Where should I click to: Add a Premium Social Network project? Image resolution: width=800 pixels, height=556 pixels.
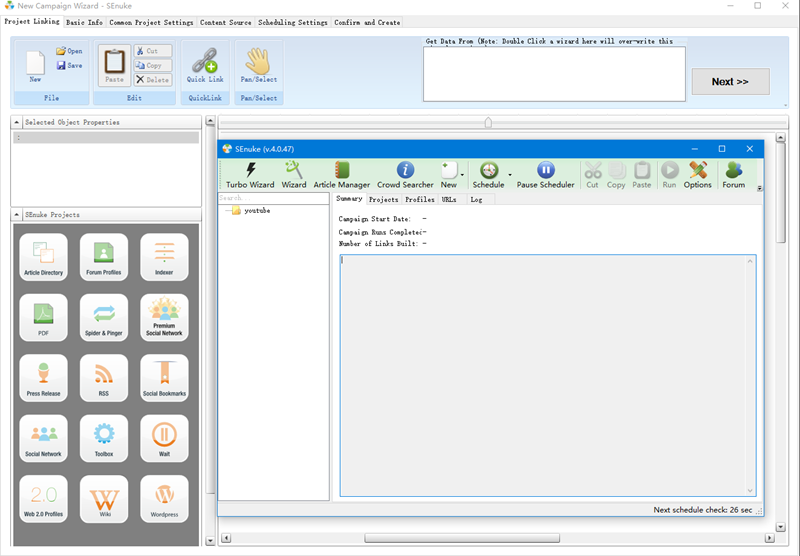(x=164, y=317)
